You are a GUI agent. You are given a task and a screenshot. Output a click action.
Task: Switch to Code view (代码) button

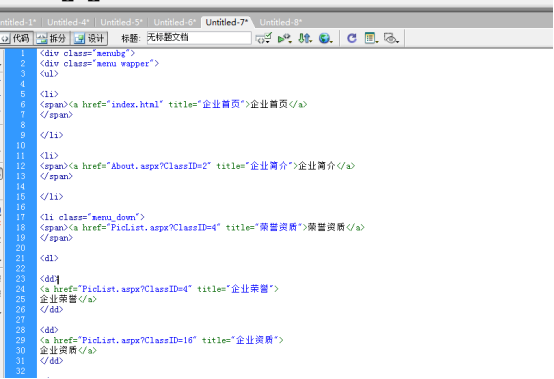pos(16,38)
